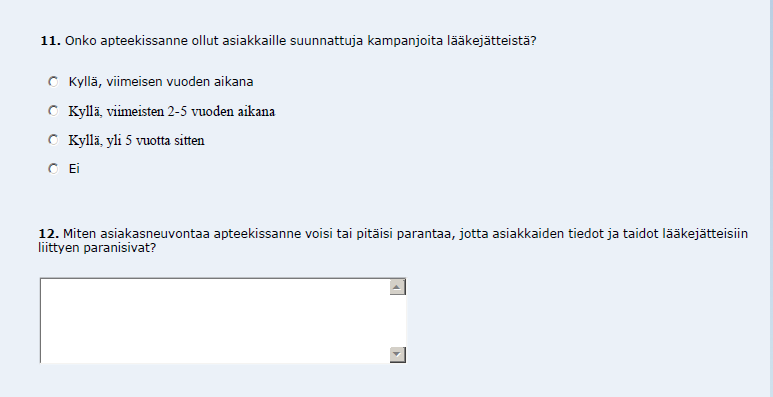The width and height of the screenshot is (773, 397).
Task: Select the "Ei" radio circle
Action: [53, 169]
